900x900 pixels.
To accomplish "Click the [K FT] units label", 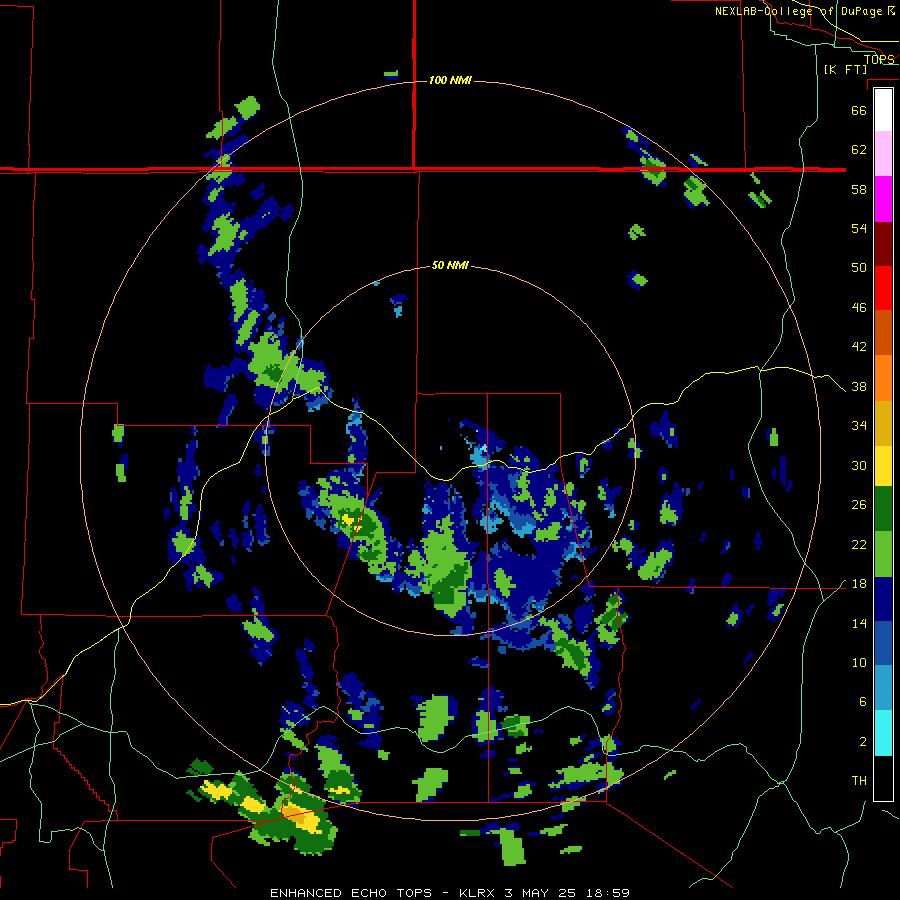I will pyautogui.click(x=845, y=69).
